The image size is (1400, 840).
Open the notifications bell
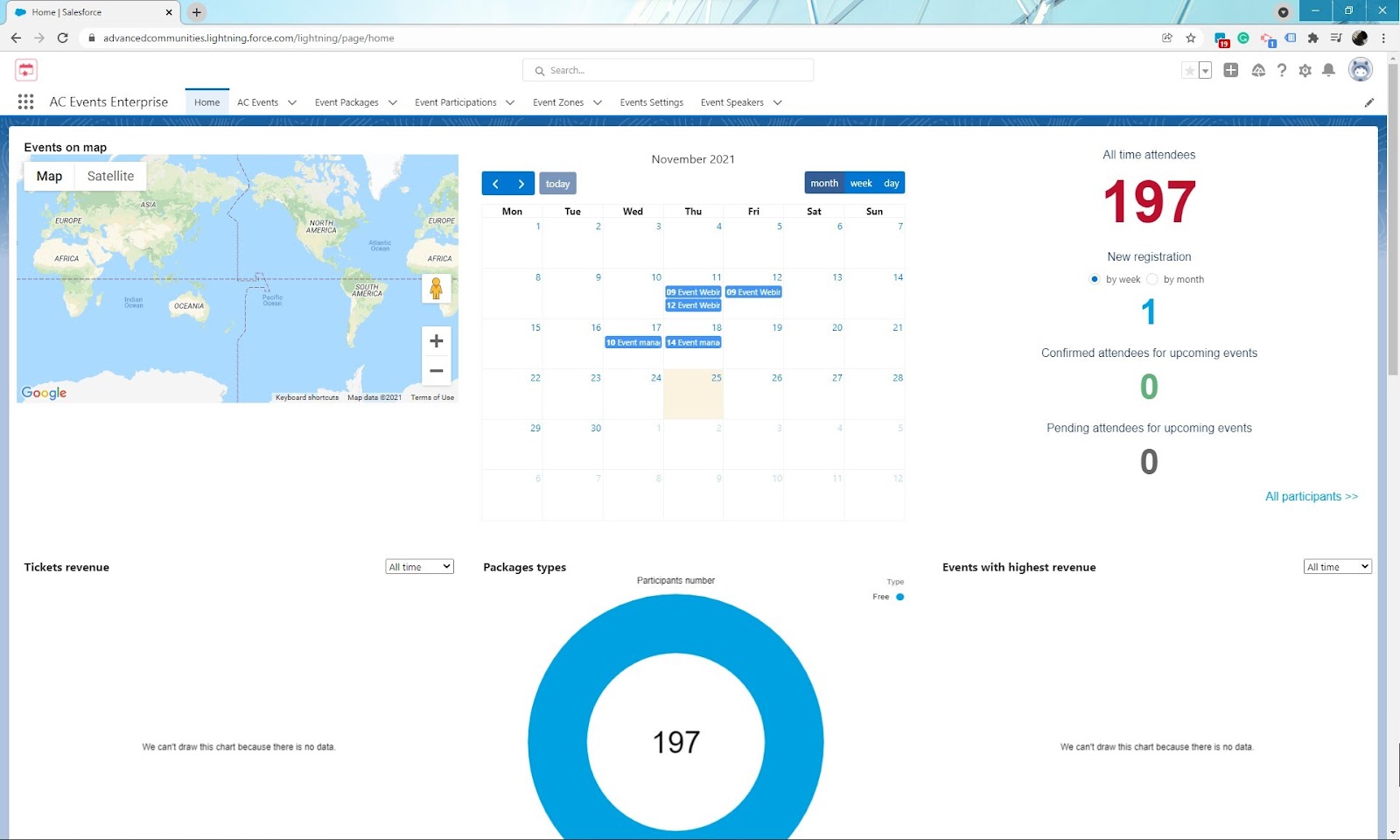click(1328, 70)
